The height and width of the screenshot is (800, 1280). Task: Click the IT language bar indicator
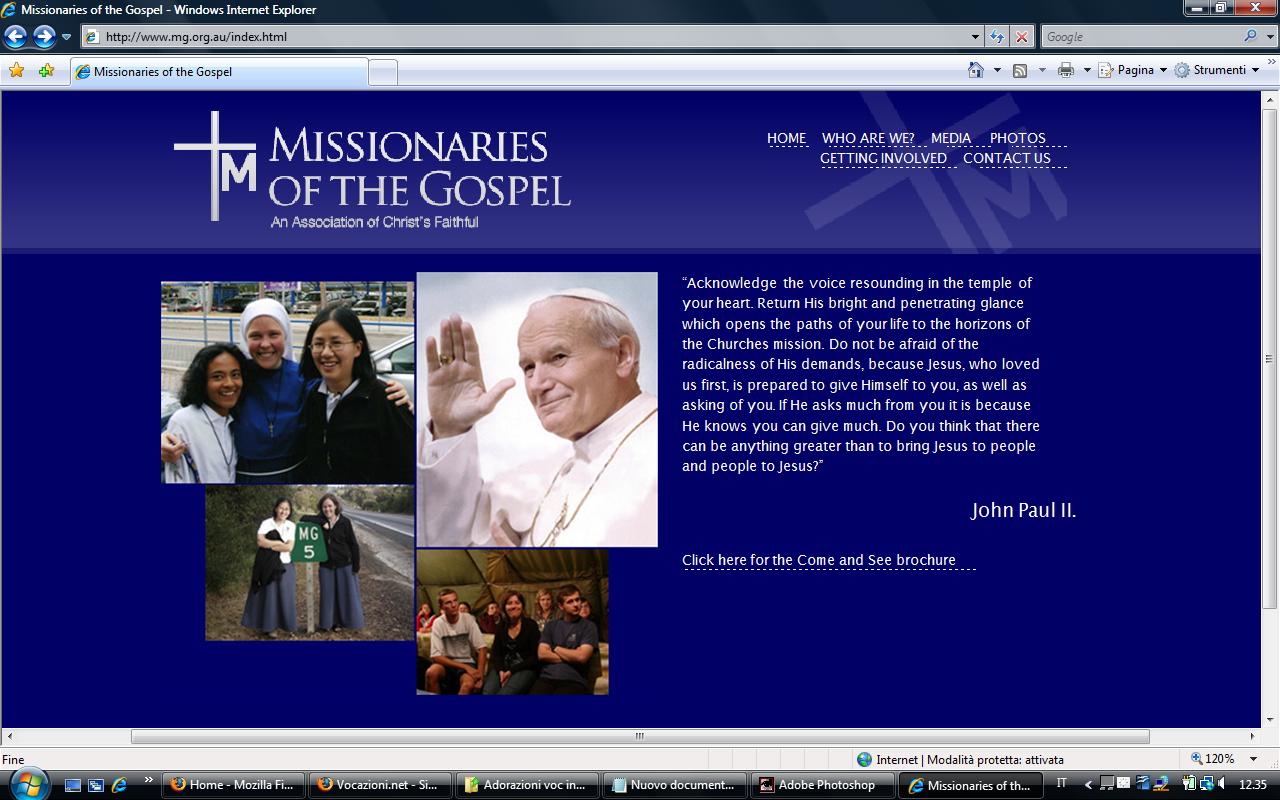point(1062,783)
